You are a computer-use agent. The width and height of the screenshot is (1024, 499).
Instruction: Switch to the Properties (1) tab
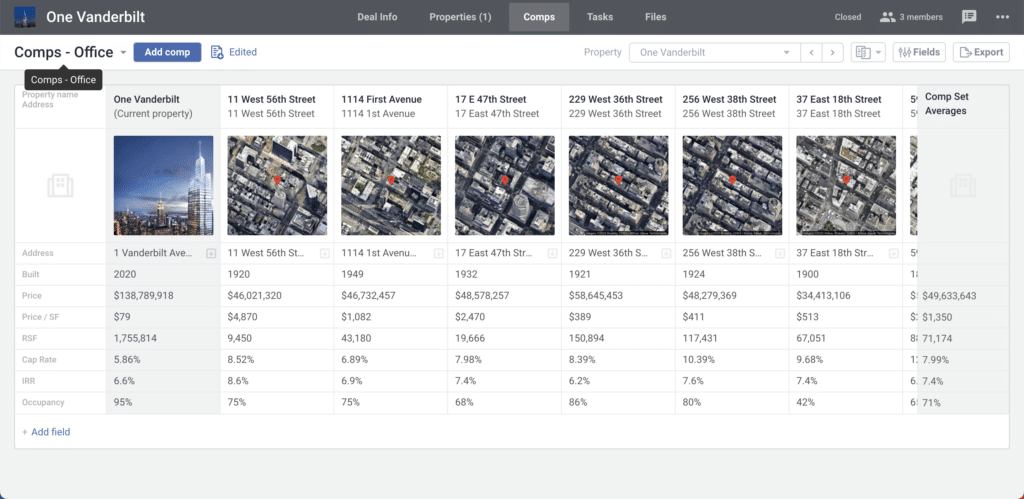[x=460, y=17]
